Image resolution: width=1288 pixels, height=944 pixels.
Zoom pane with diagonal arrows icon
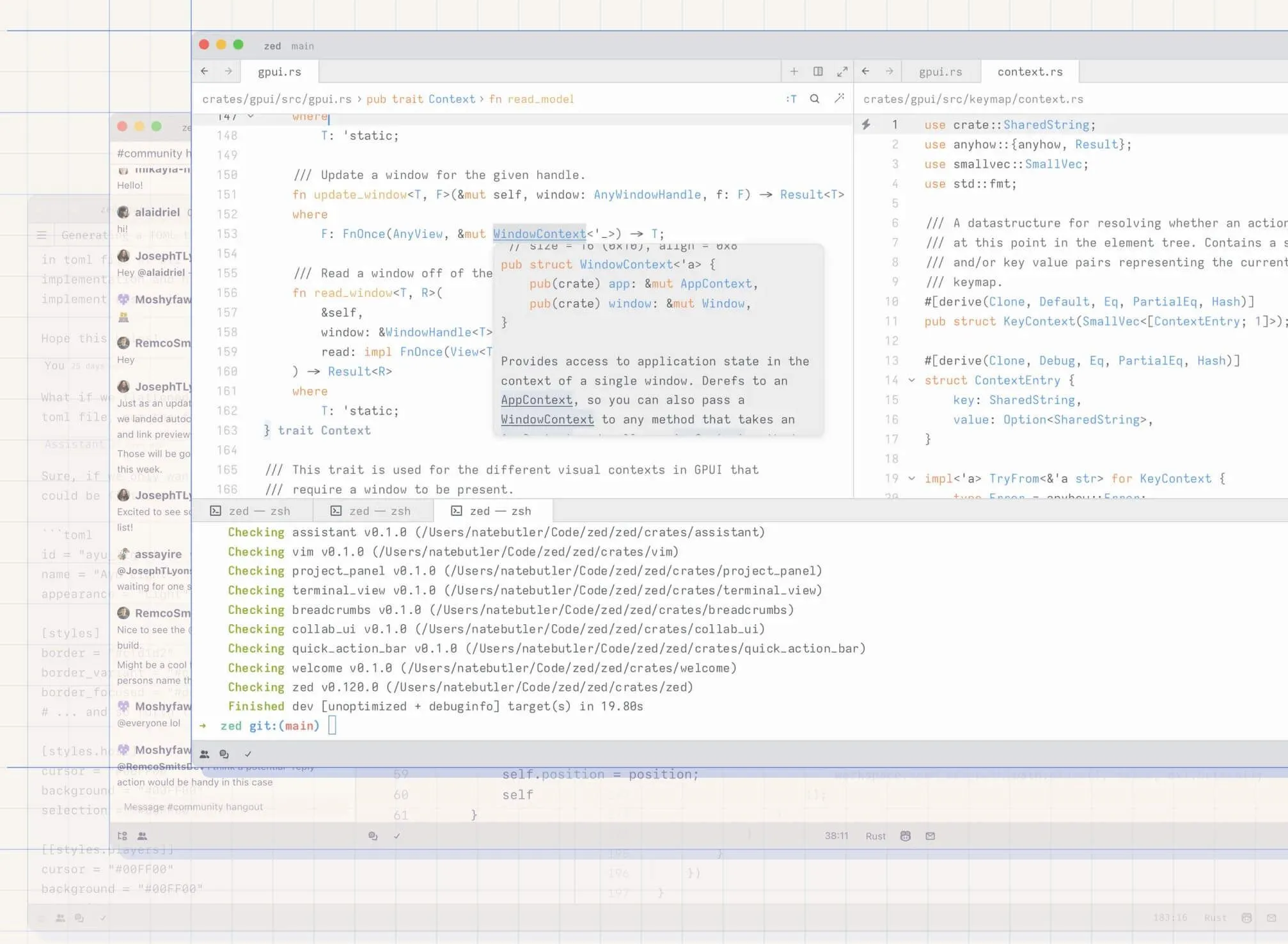(842, 71)
